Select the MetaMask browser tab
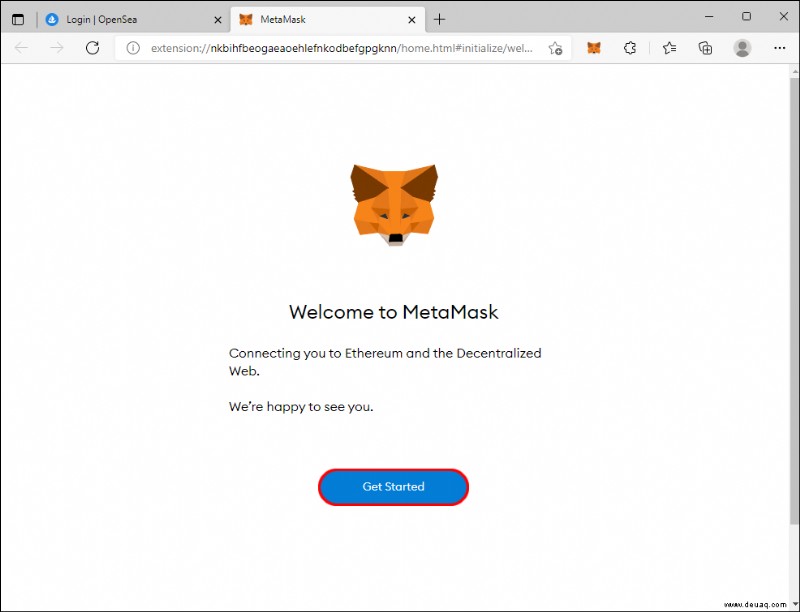 328,19
